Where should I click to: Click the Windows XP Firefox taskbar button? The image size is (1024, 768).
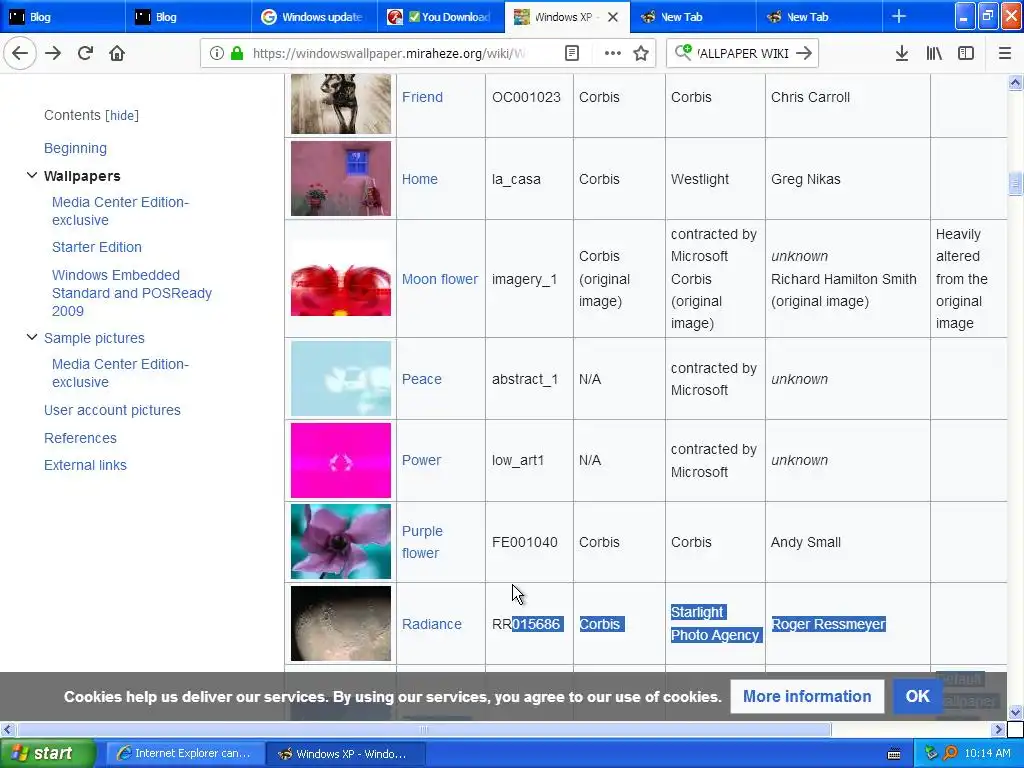tap(346, 754)
